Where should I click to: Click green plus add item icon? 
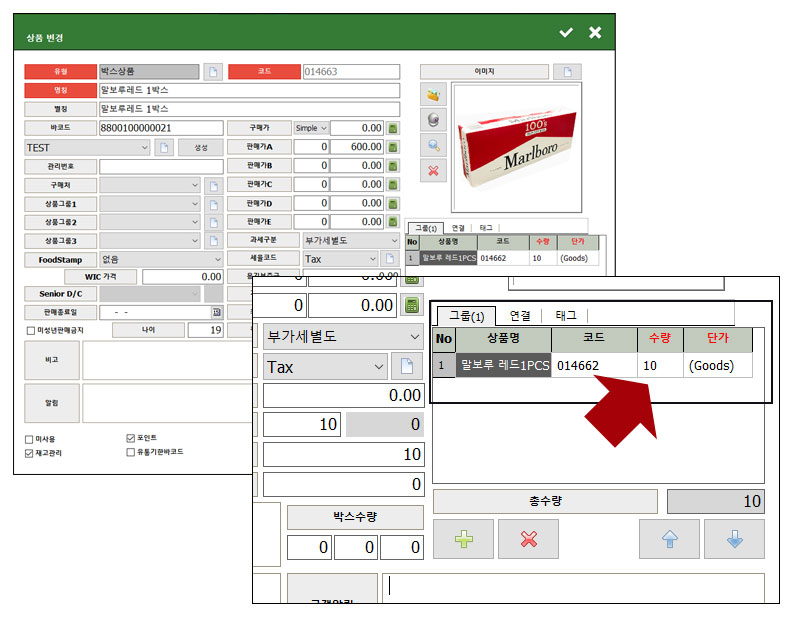[x=463, y=539]
